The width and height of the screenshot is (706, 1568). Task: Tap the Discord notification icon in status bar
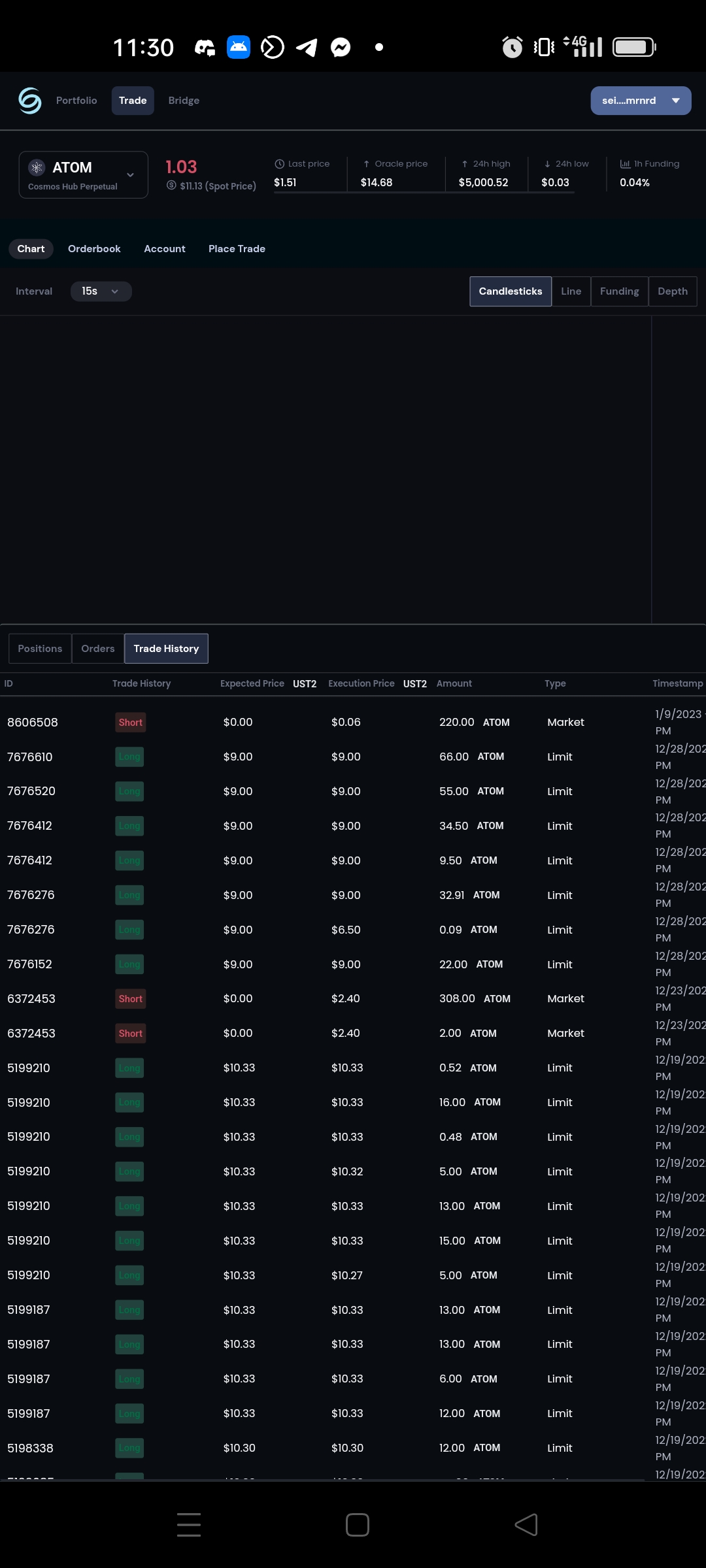coord(205,47)
